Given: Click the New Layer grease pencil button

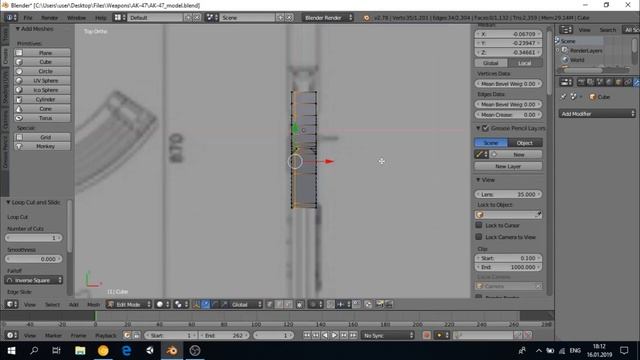Looking at the screenshot, I should [508, 166].
